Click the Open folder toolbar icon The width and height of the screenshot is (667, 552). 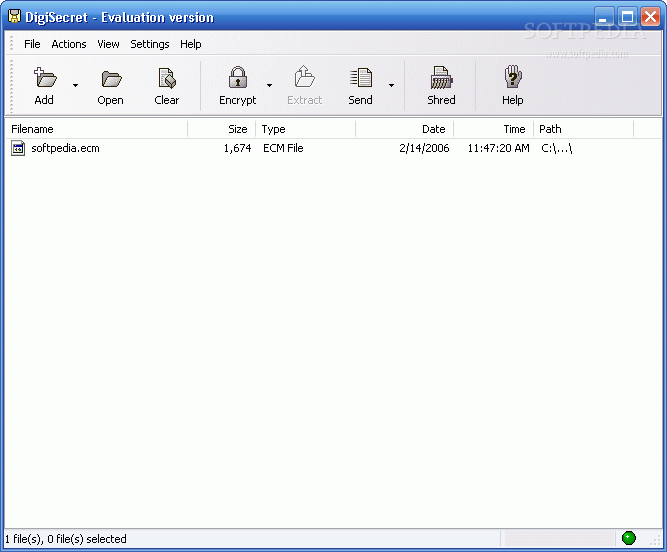coord(111,79)
